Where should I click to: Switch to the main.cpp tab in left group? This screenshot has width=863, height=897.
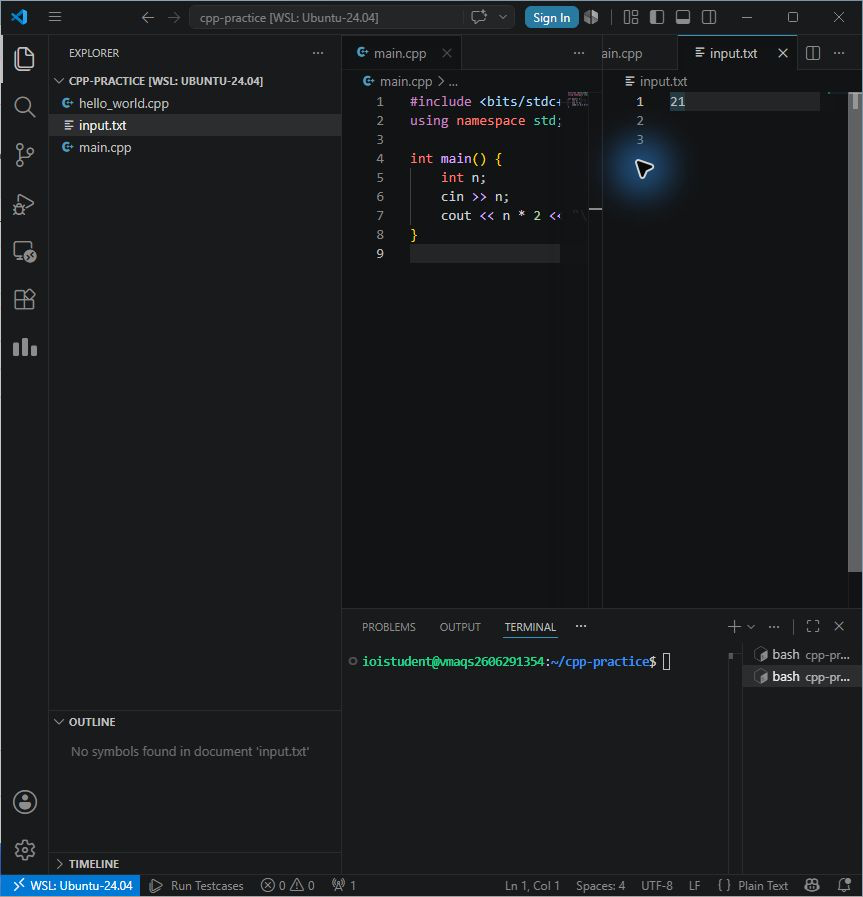click(x=400, y=53)
